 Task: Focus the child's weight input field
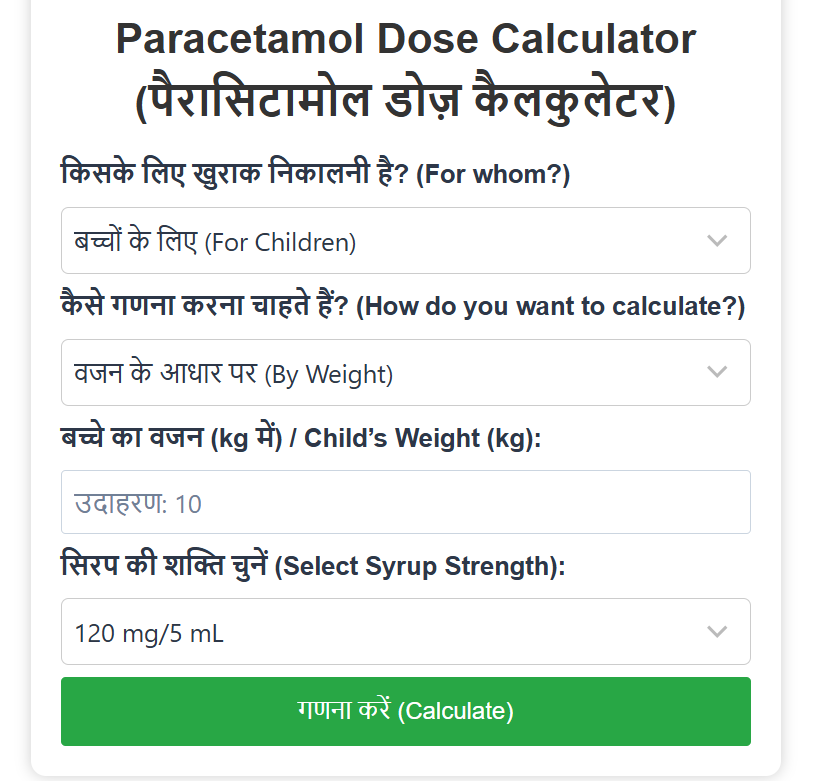405,502
